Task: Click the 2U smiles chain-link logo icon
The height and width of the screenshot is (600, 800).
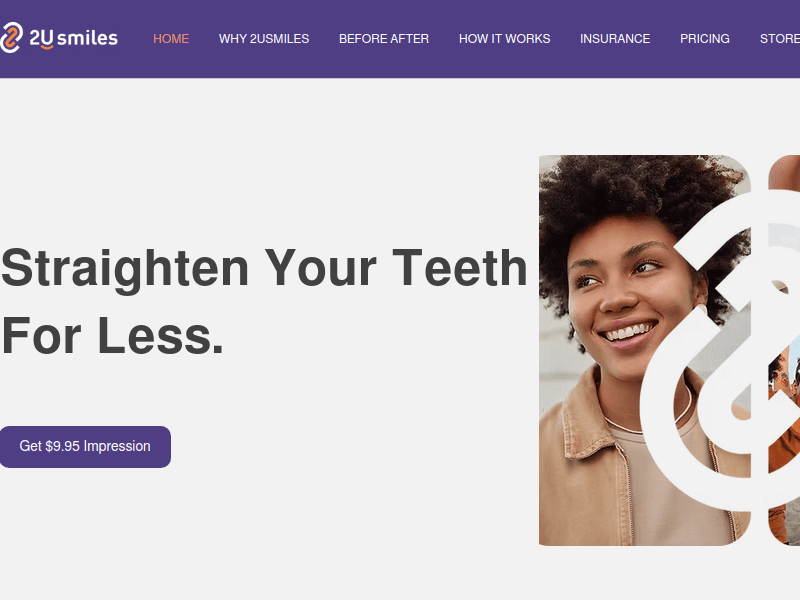Action: pos(11,37)
